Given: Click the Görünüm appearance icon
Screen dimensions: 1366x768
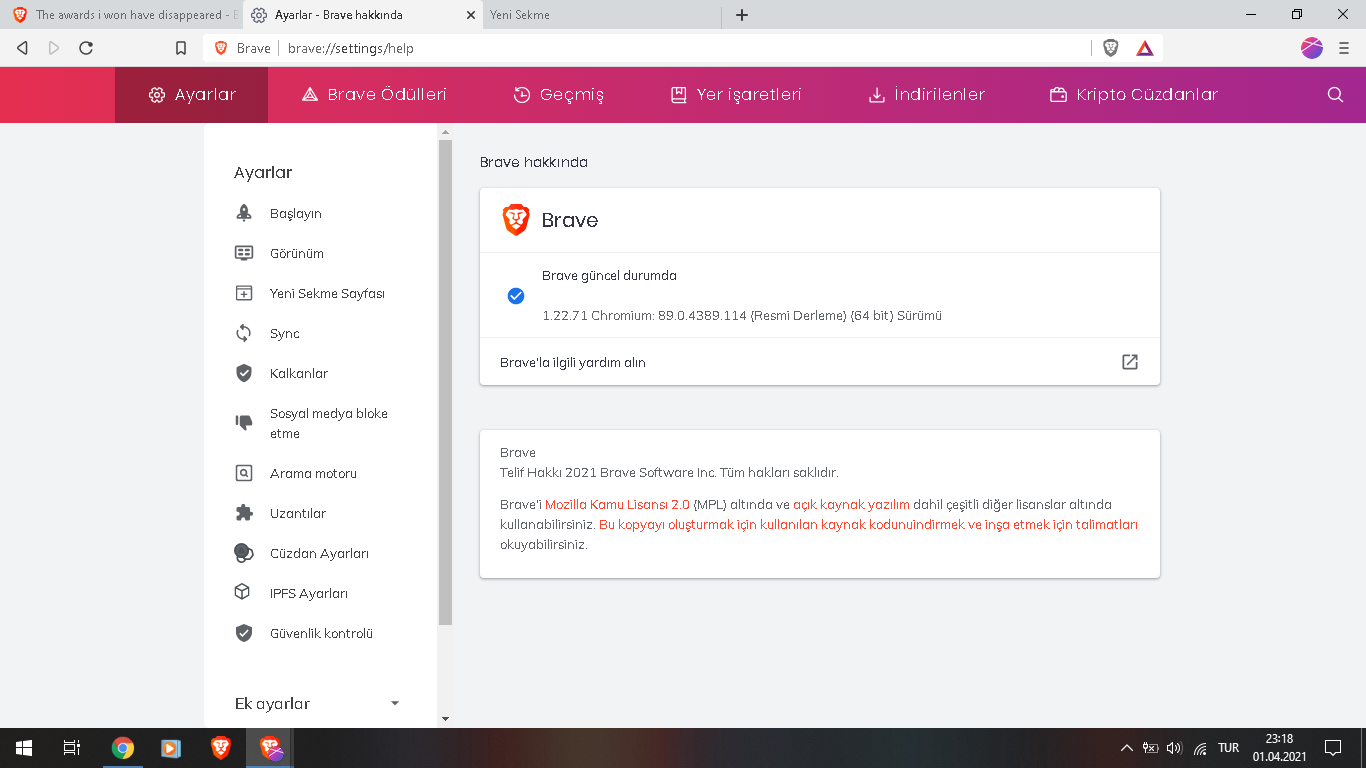Looking at the screenshot, I should click(x=243, y=253).
